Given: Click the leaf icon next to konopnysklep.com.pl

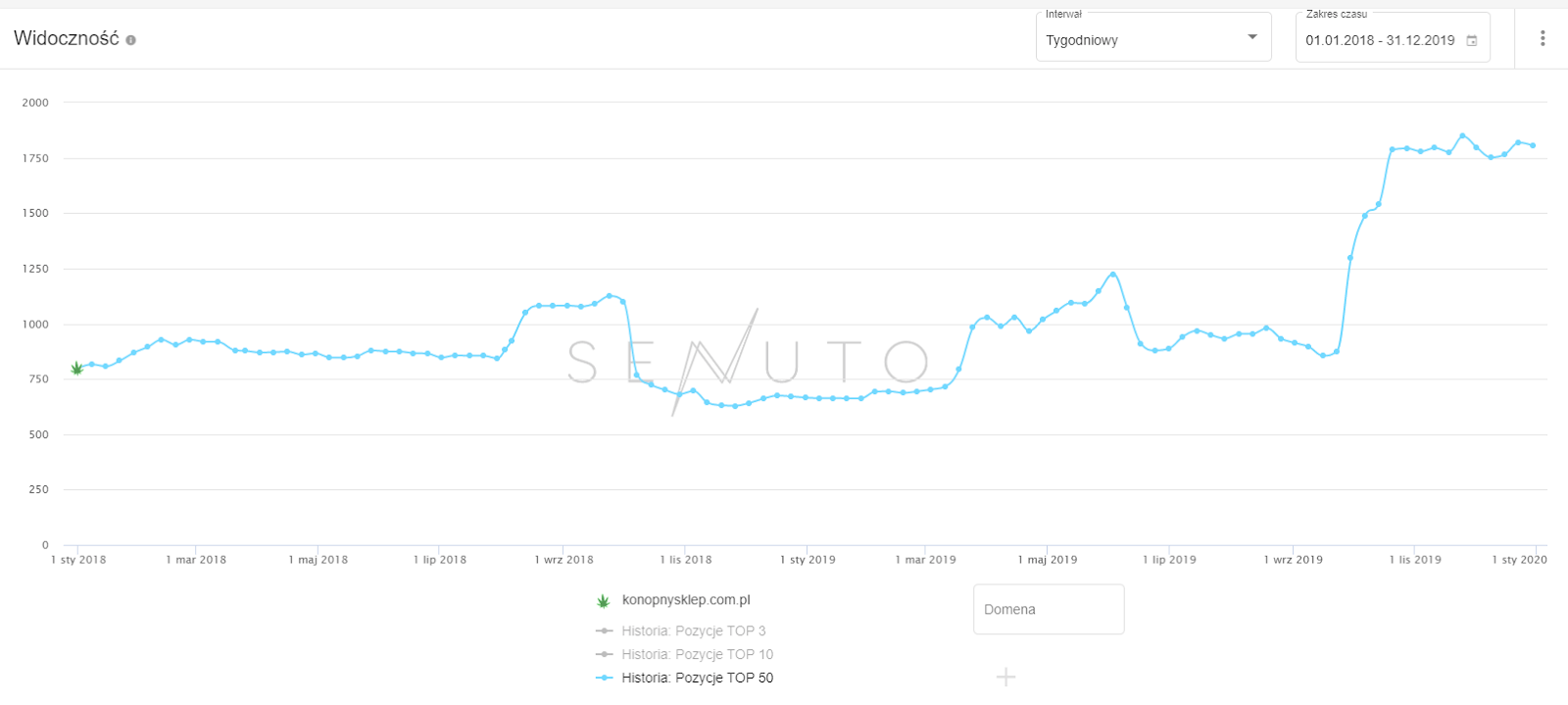Looking at the screenshot, I should (x=604, y=600).
